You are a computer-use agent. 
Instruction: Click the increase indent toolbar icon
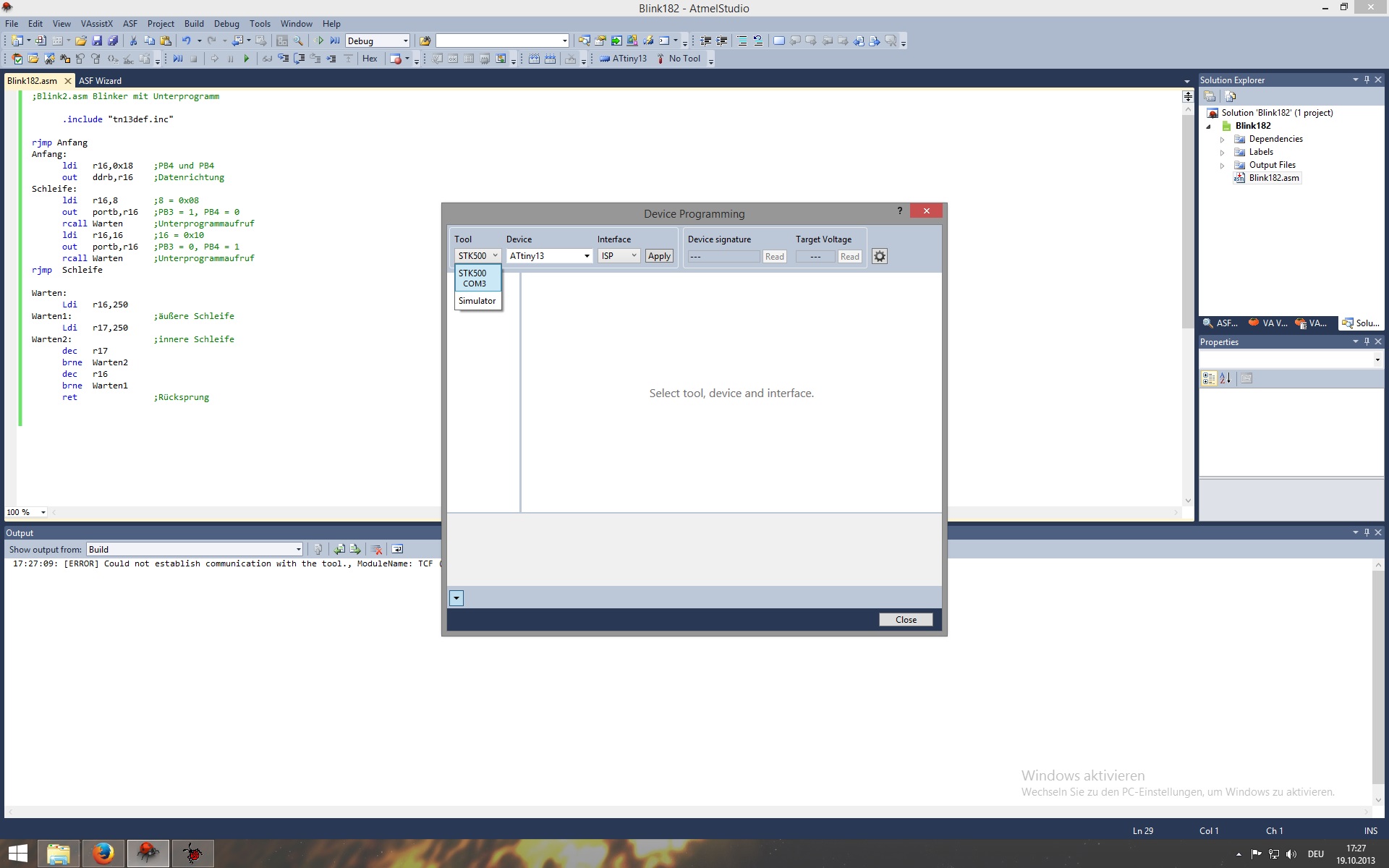[x=721, y=41]
